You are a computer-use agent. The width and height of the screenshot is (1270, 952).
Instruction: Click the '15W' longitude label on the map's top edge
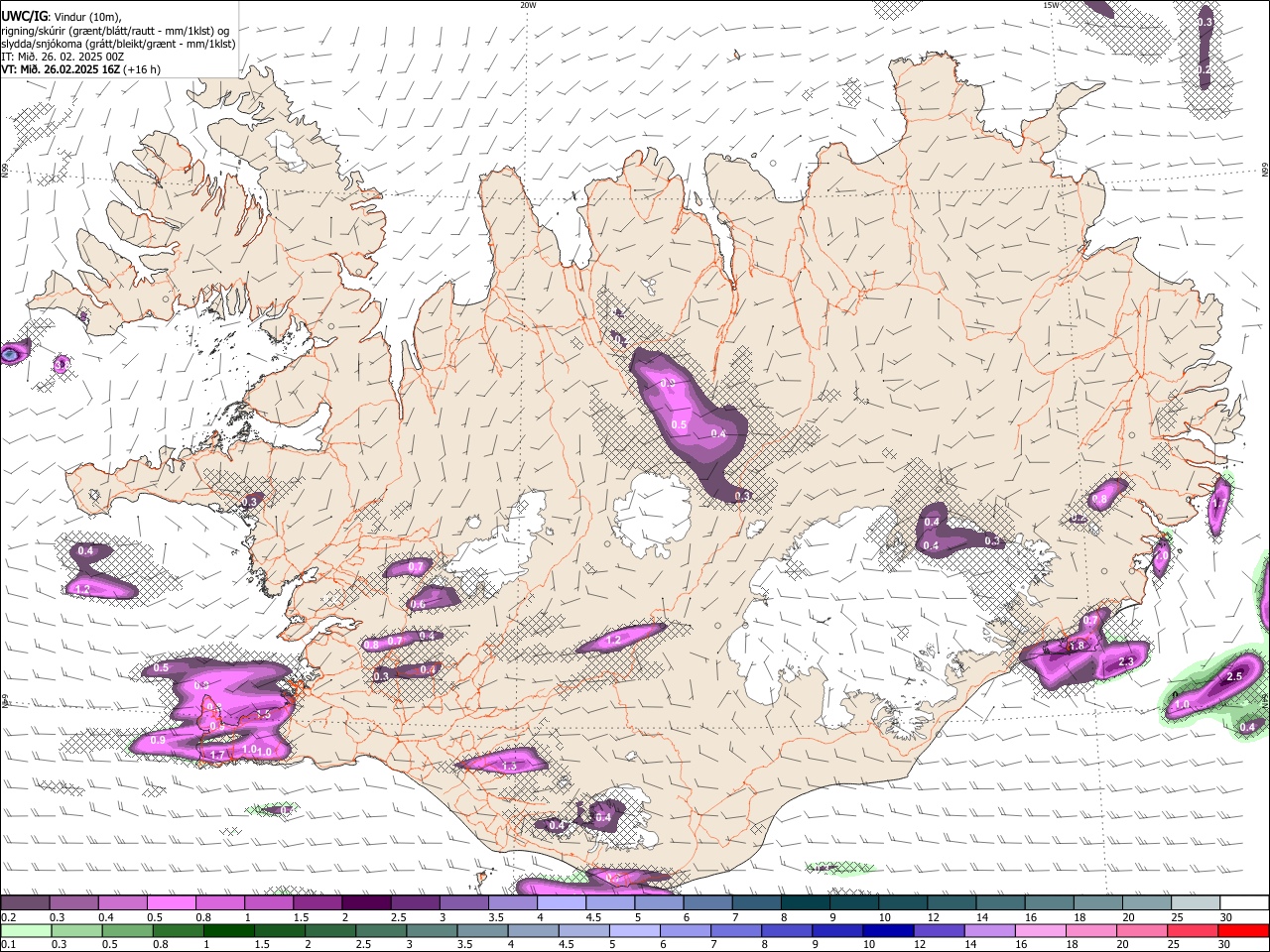[x=1050, y=5]
